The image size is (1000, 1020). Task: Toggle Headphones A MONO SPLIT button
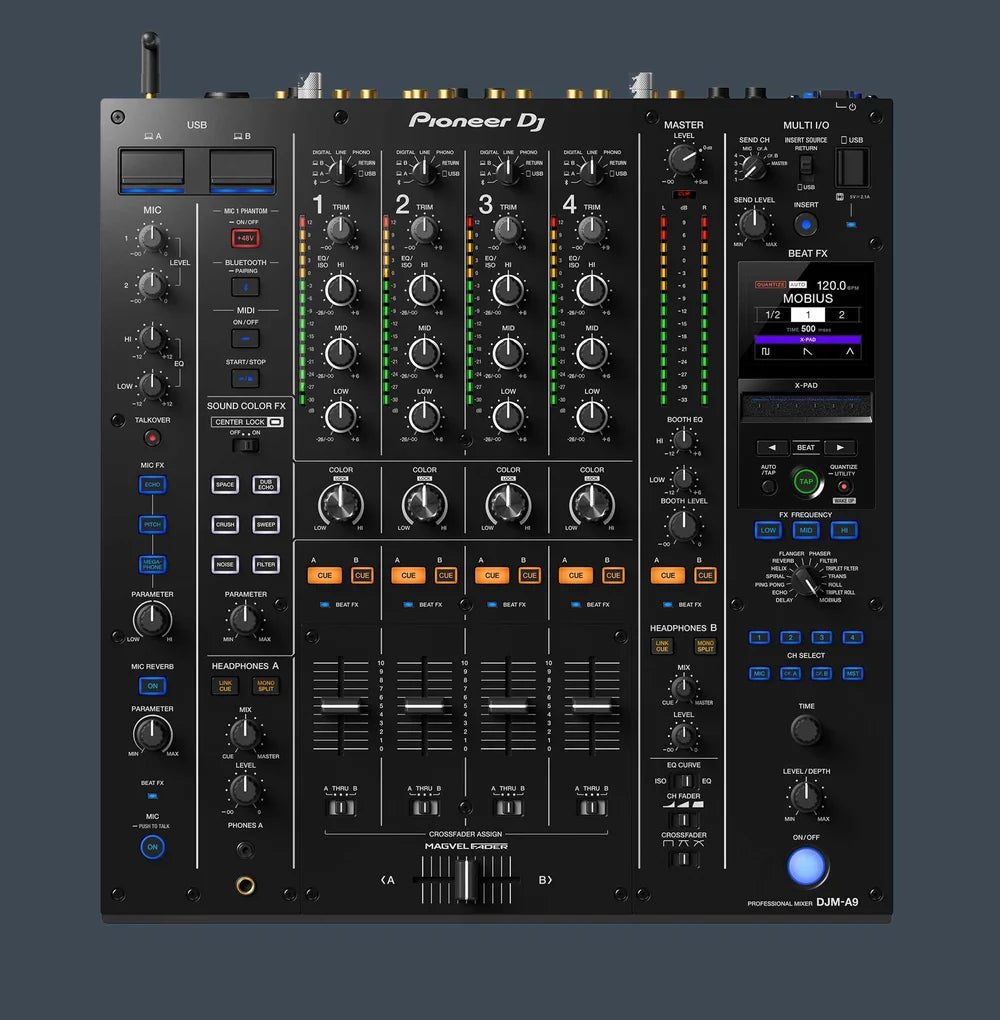266,686
